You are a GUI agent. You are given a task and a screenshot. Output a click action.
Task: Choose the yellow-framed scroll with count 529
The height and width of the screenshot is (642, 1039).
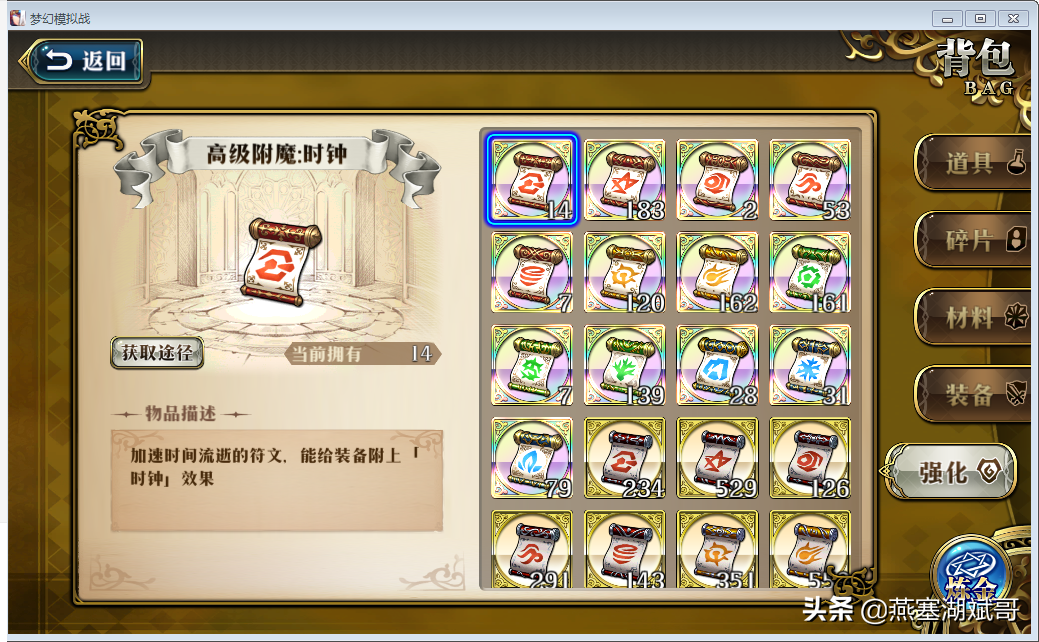click(717, 458)
